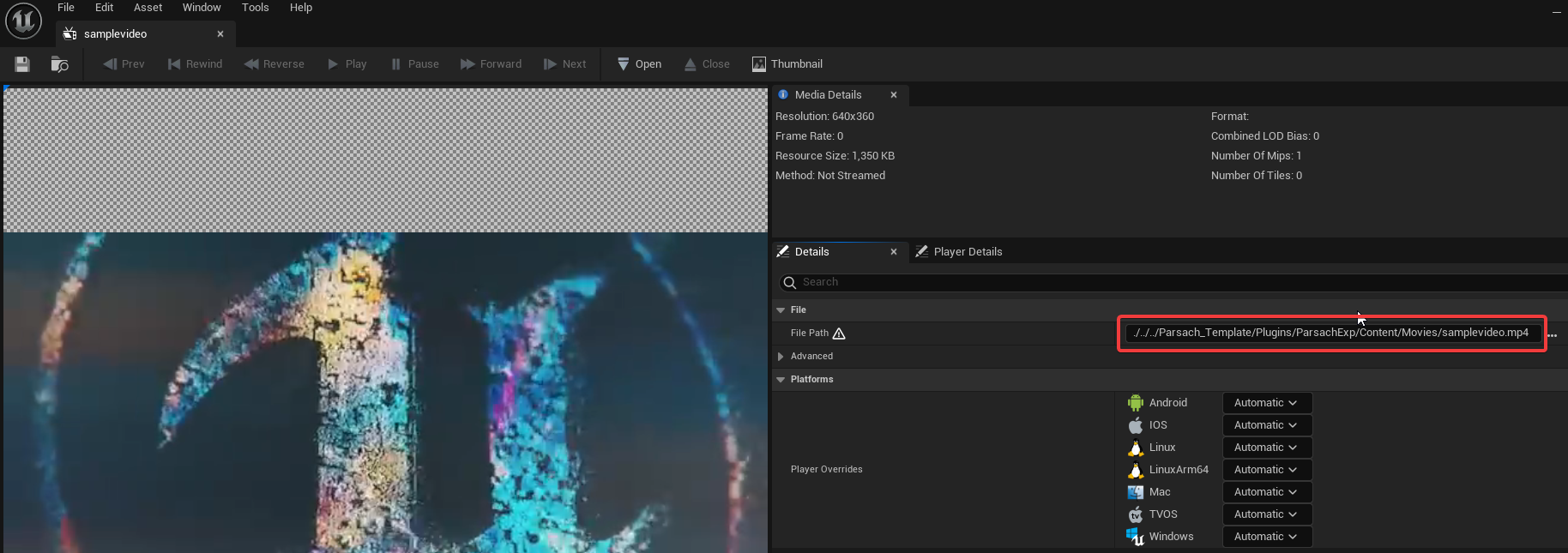This screenshot has width=1568, height=553.
Task: Open the Tools menu
Action: pos(255,8)
